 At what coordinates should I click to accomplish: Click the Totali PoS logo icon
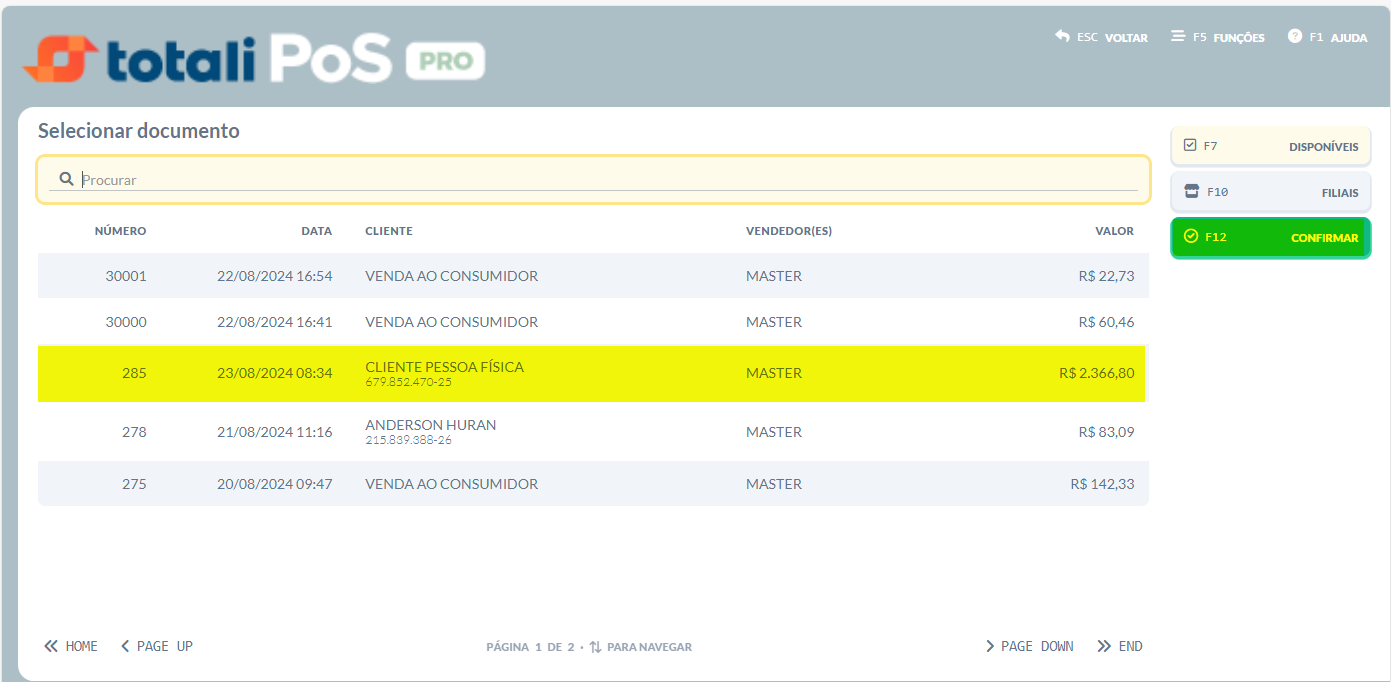[x=60, y=59]
